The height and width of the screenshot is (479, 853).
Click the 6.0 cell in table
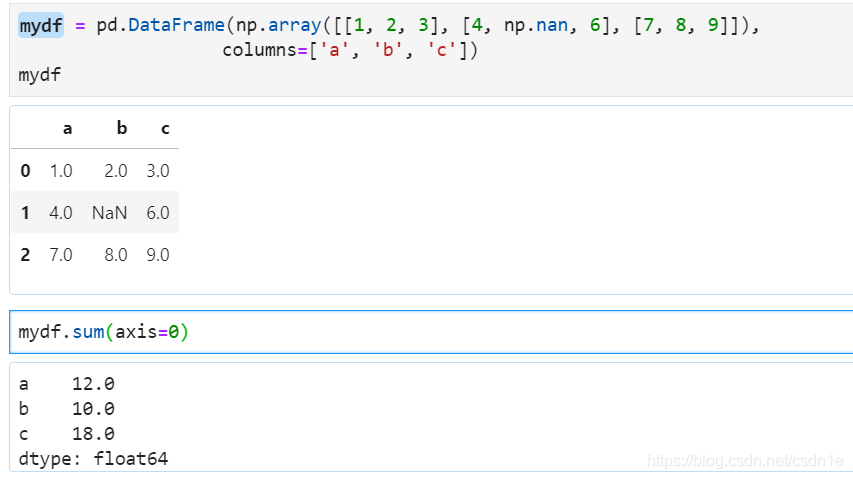[158, 213]
